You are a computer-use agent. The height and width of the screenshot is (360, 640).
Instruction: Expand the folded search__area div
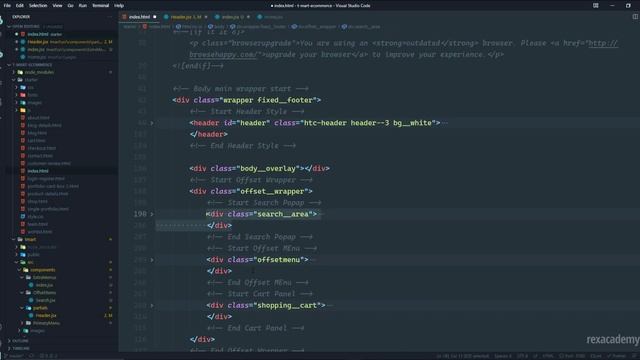click(152, 214)
